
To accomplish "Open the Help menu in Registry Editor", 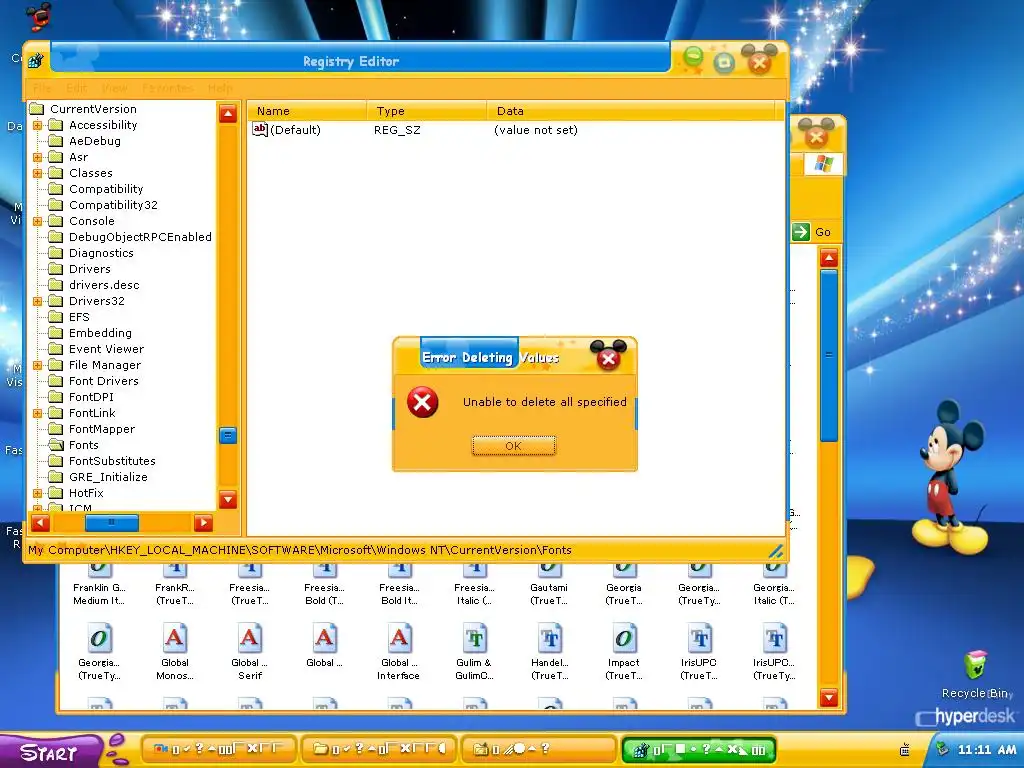I will pos(220,88).
